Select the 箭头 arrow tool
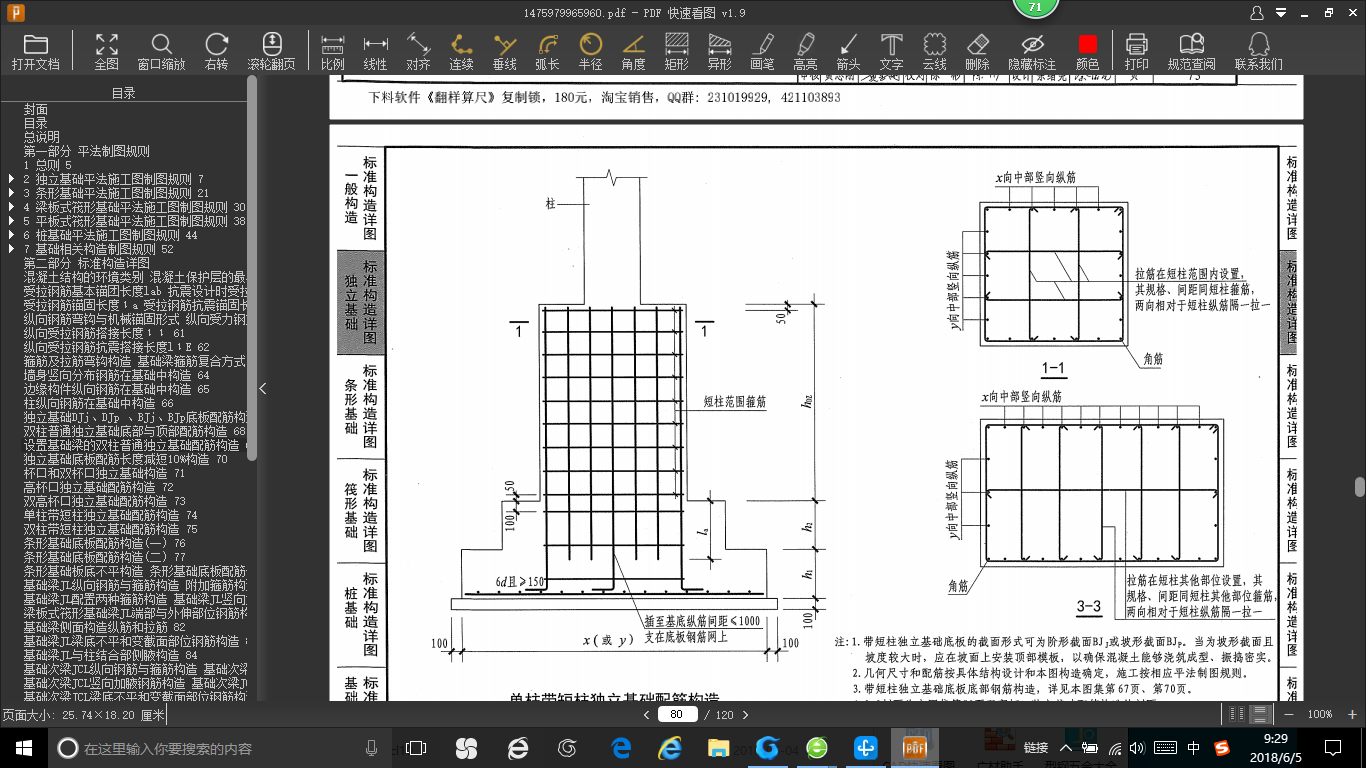The height and width of the screenshot is (768, 1366). (x=848, y=52)
